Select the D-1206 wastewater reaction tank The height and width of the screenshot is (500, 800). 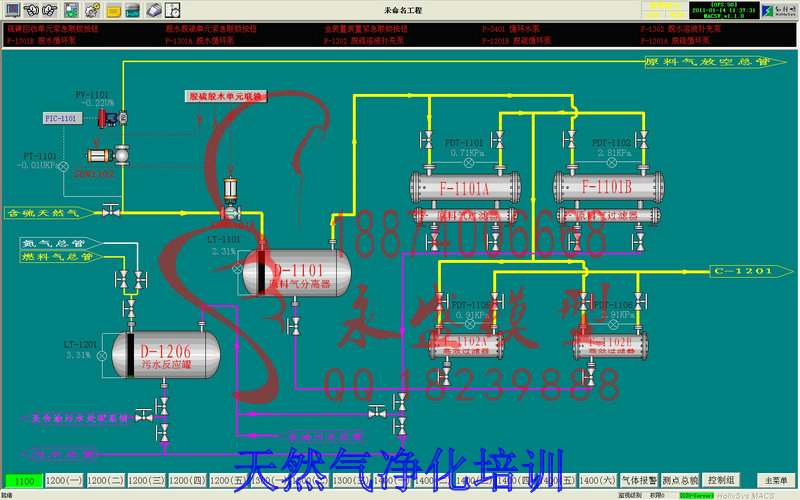(x=166, y=355)
